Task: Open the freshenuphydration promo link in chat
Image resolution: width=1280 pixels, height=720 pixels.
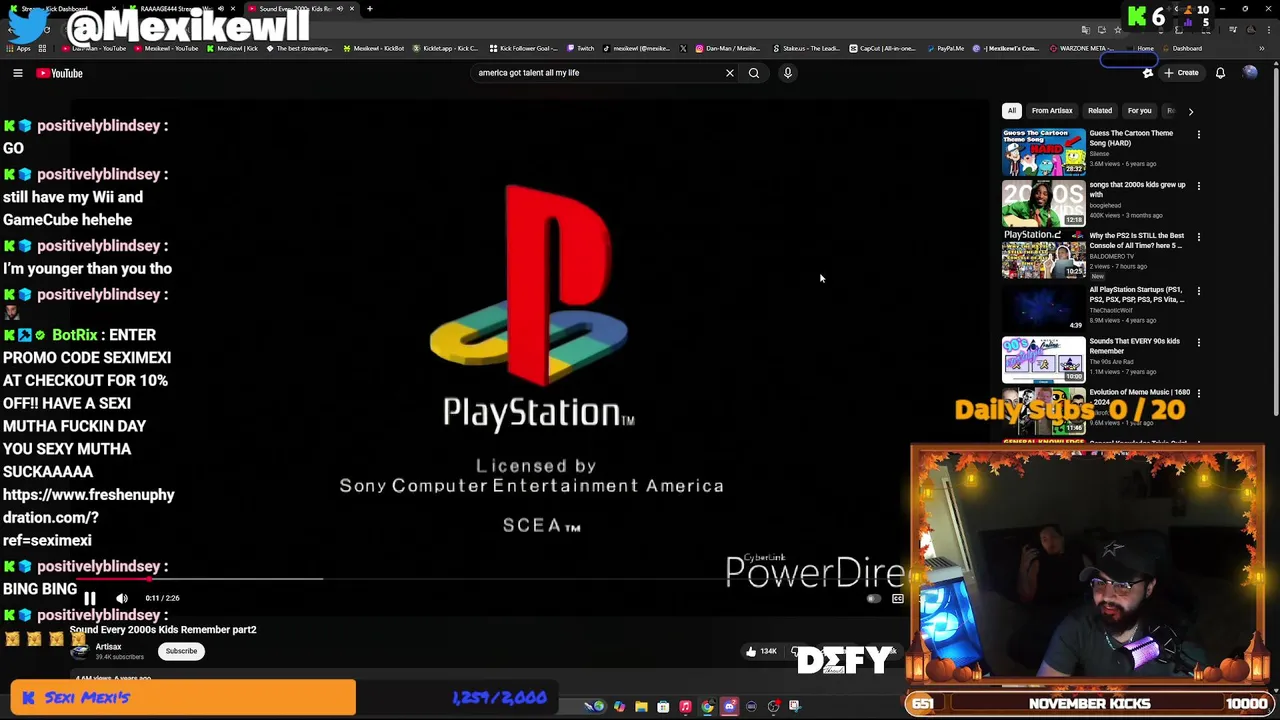Action: click(x=88, y=517)
